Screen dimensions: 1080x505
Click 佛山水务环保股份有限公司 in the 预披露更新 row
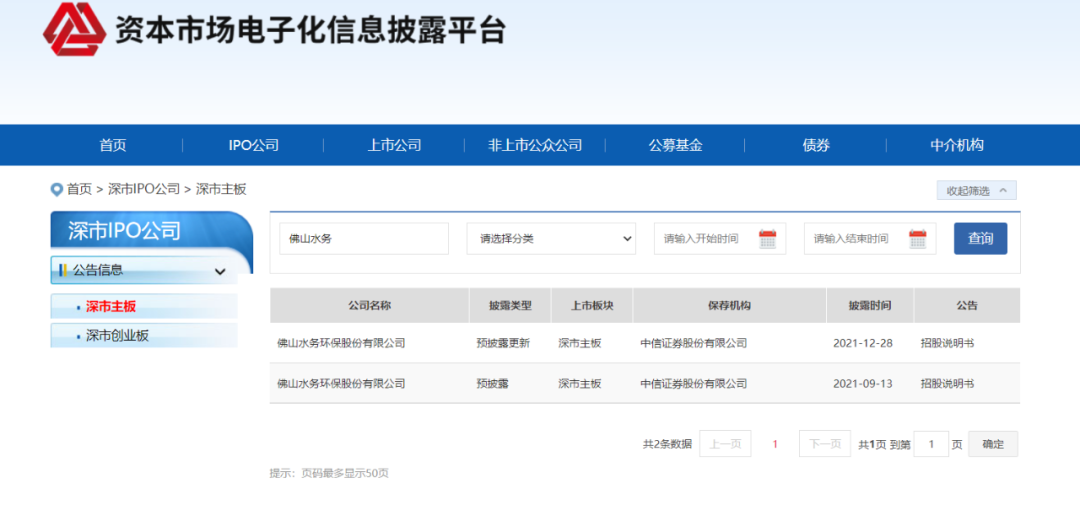click(341, 343)
